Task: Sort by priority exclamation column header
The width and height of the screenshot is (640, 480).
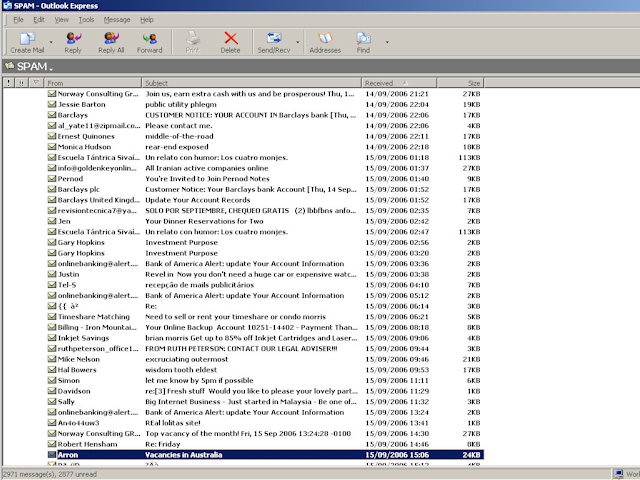Action: pyautogui.click(x=9, y=83)
